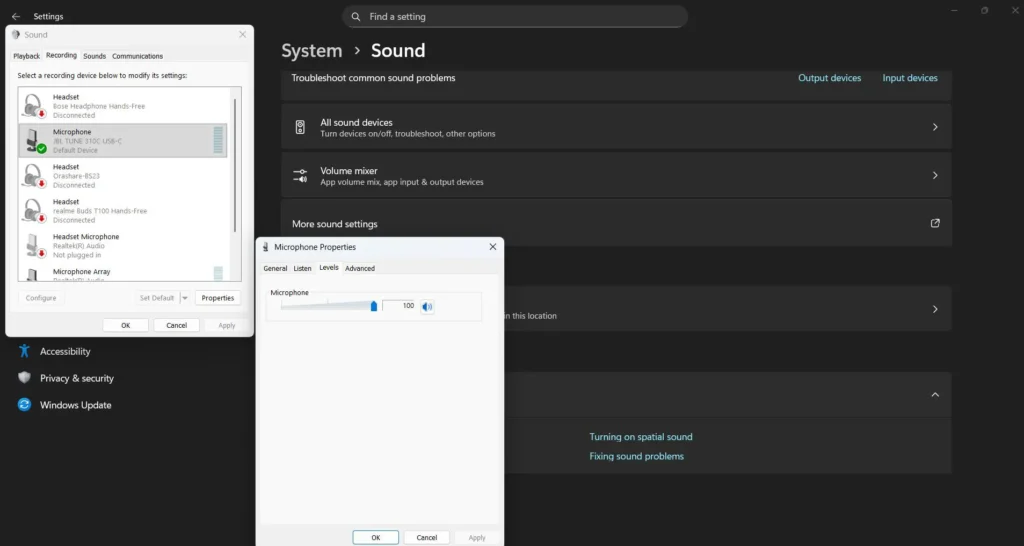The height and width of the screenshot is (546, 1024).
Task: Mute microphone via speaker button in Levels
Action: (427, 306)
